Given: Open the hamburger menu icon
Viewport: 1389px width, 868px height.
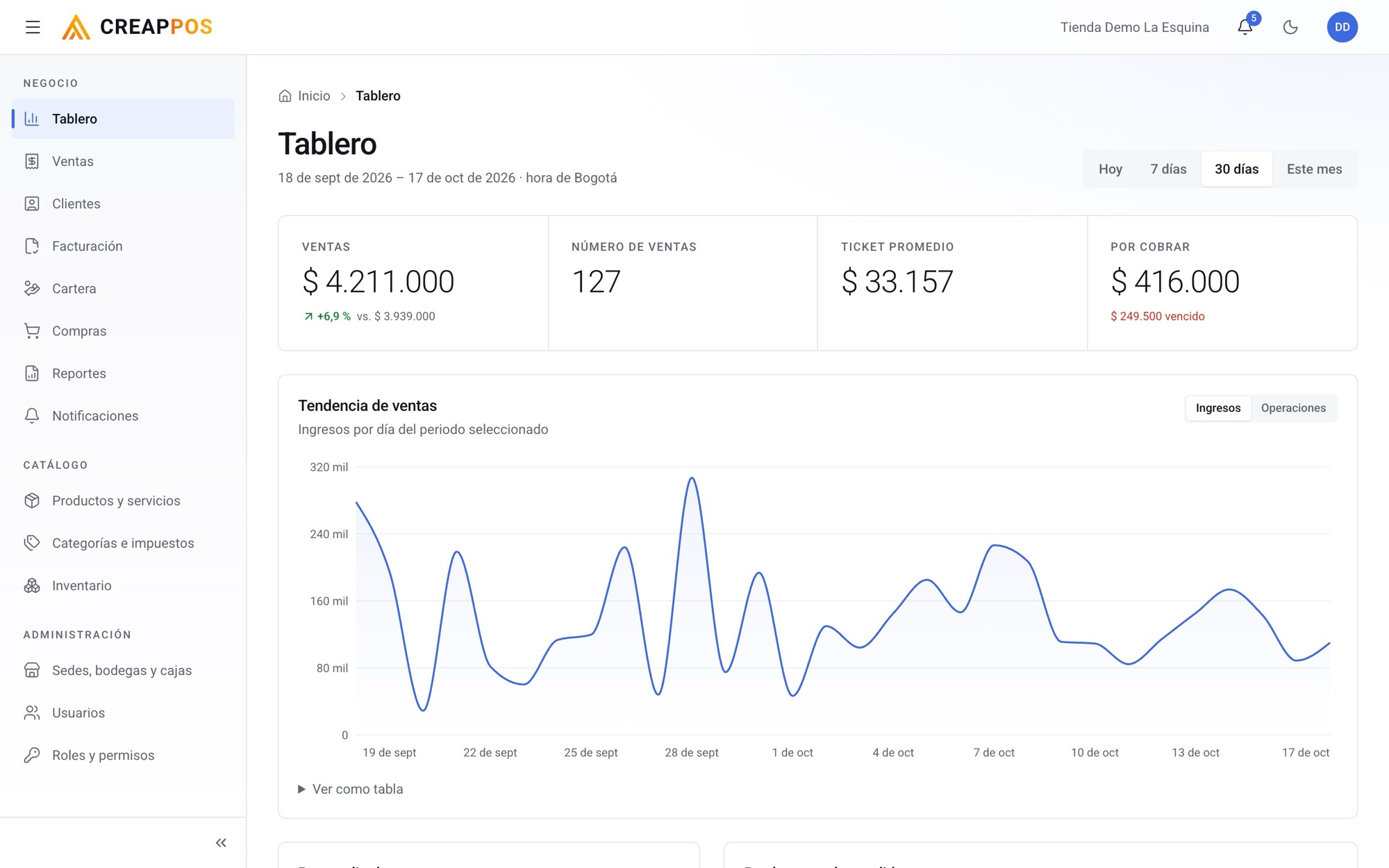Looking at the screenshot, I should (x=33, y=27).
